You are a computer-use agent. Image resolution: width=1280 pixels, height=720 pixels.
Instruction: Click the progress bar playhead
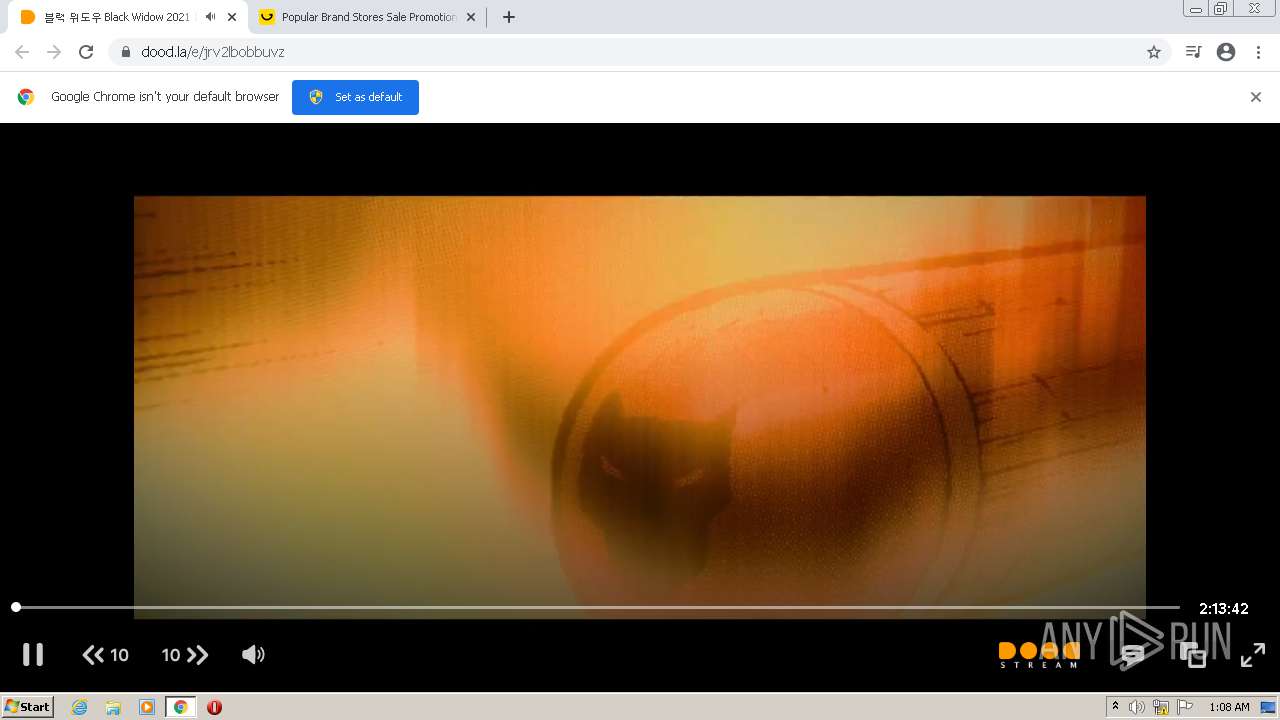click(x=16, y=607)
